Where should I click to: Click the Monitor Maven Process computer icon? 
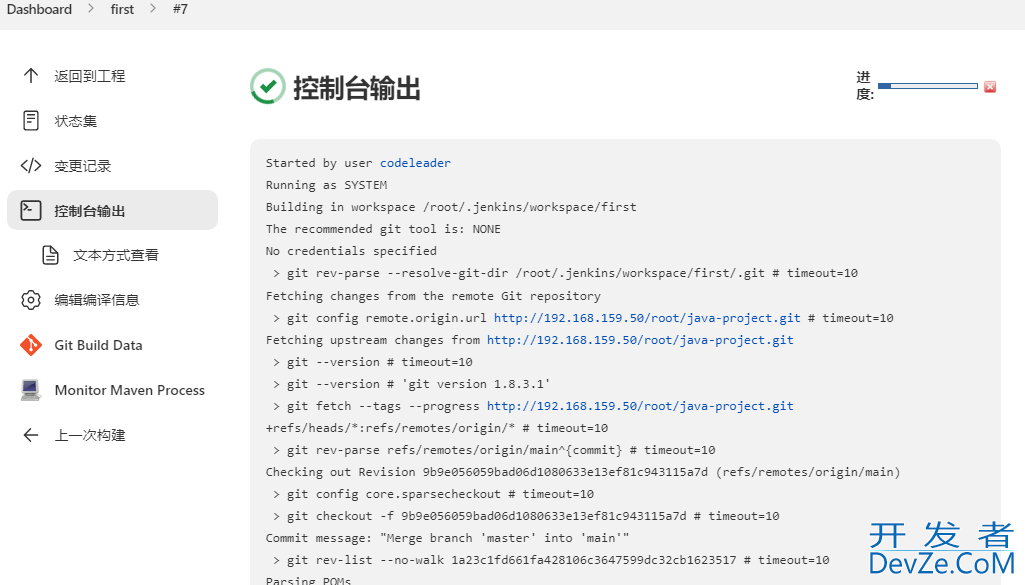[x=31, y=390]
